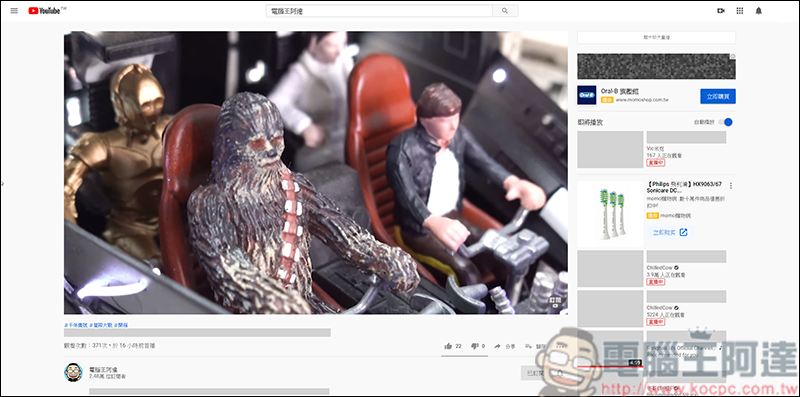The image size is (800, 397).
Task: Click the 星際大戰 hashtag link
Action: click(101, 325)
